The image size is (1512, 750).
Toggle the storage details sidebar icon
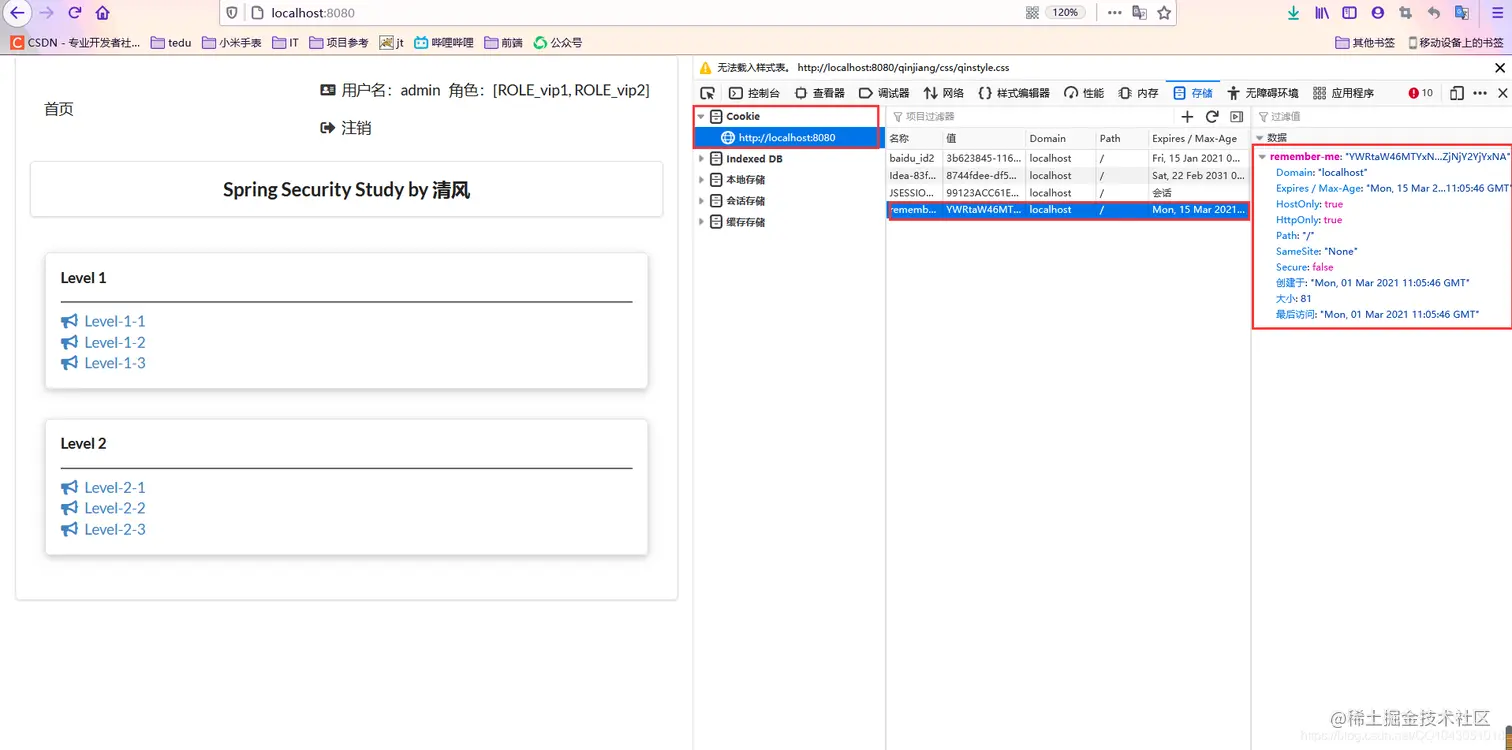coord(1236,117)
